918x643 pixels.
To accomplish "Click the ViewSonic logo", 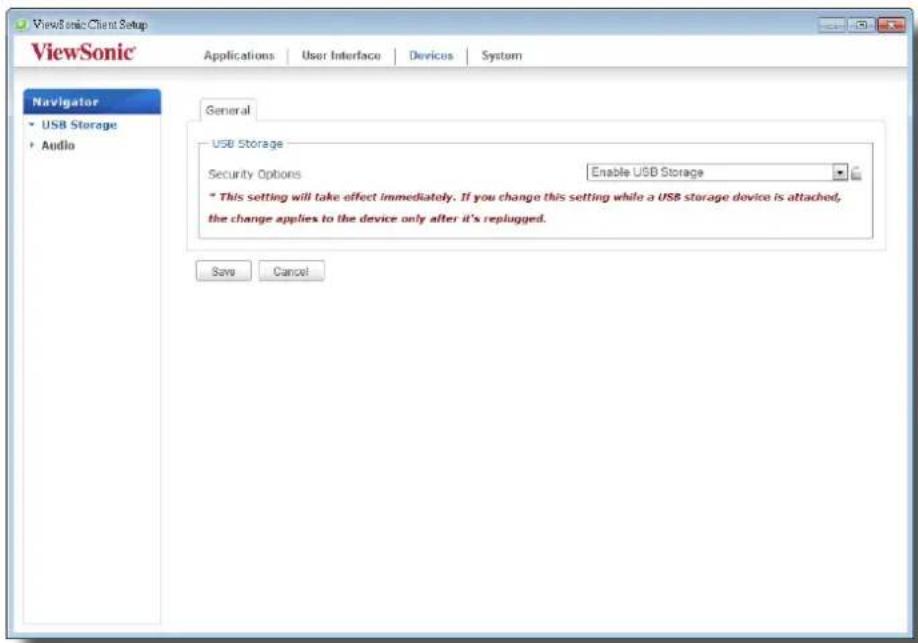I will click(83, 52).
